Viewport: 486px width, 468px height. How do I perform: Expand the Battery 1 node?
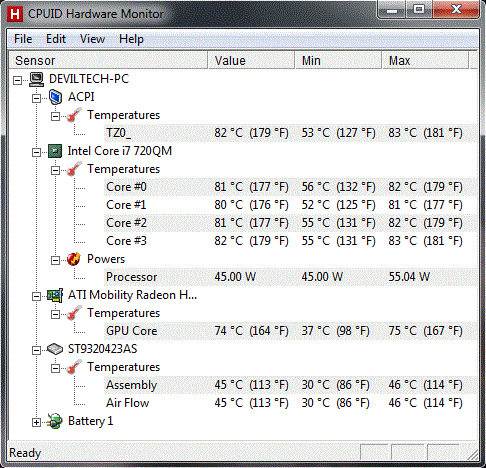pos(36,422)
